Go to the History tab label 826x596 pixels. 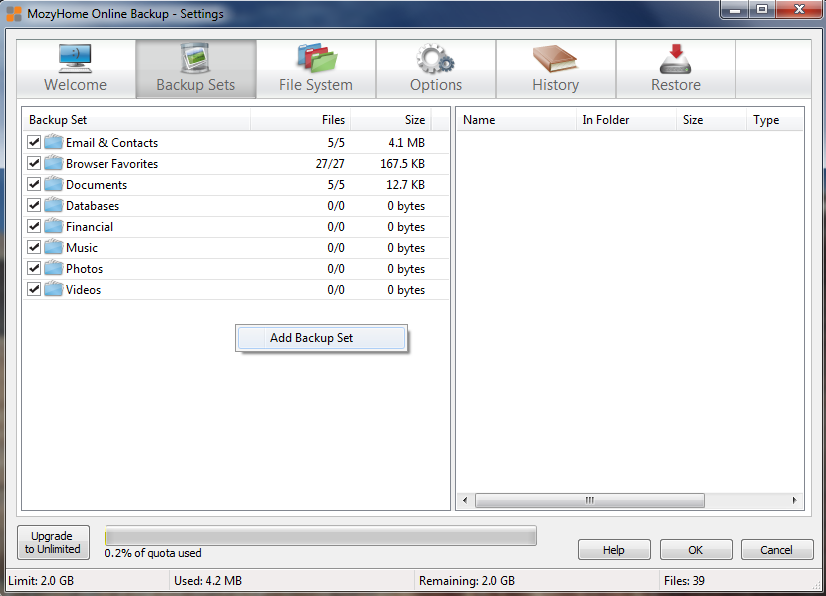click(555, 85)
